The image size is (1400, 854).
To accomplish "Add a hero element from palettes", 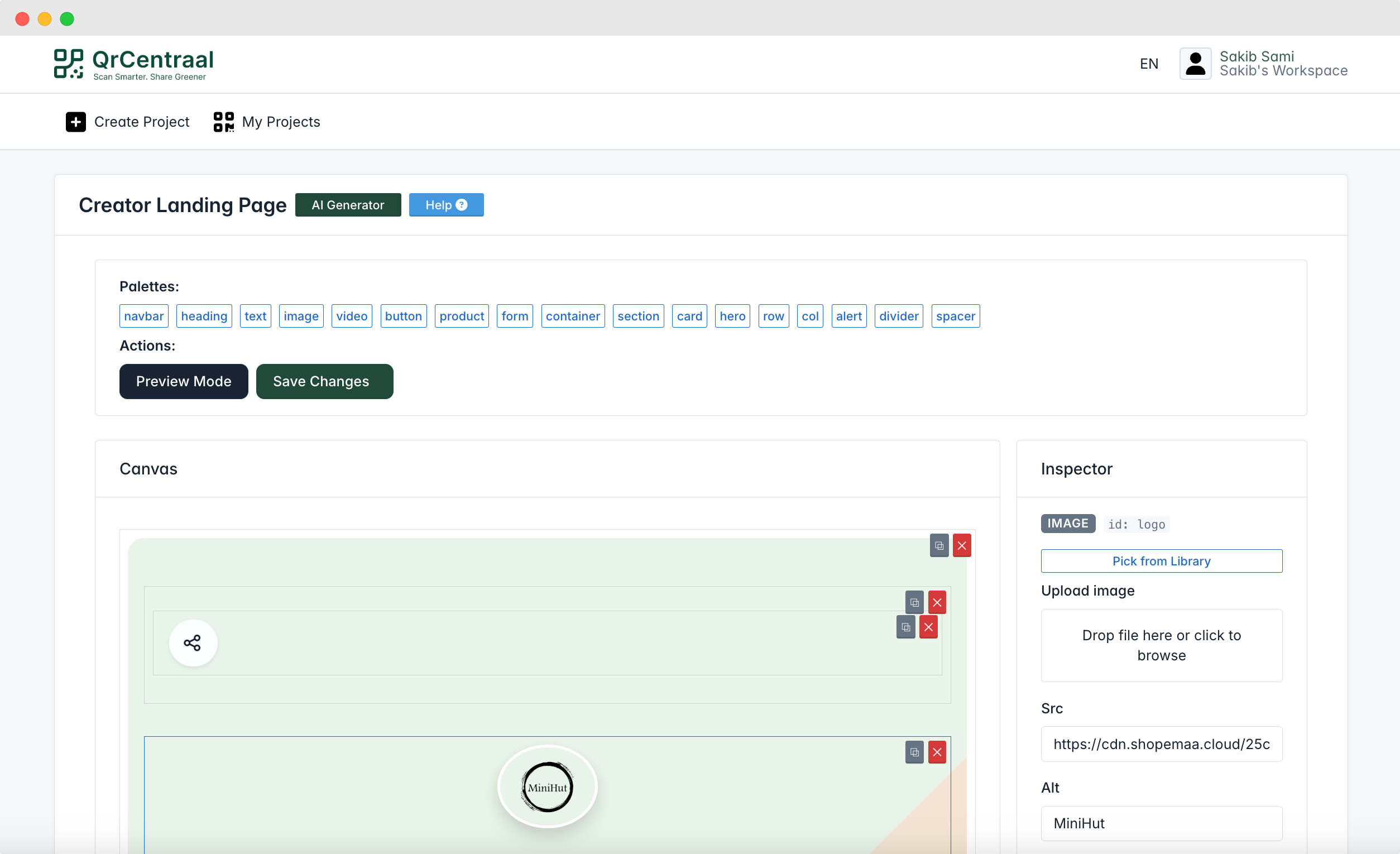I will pos(732,316).
